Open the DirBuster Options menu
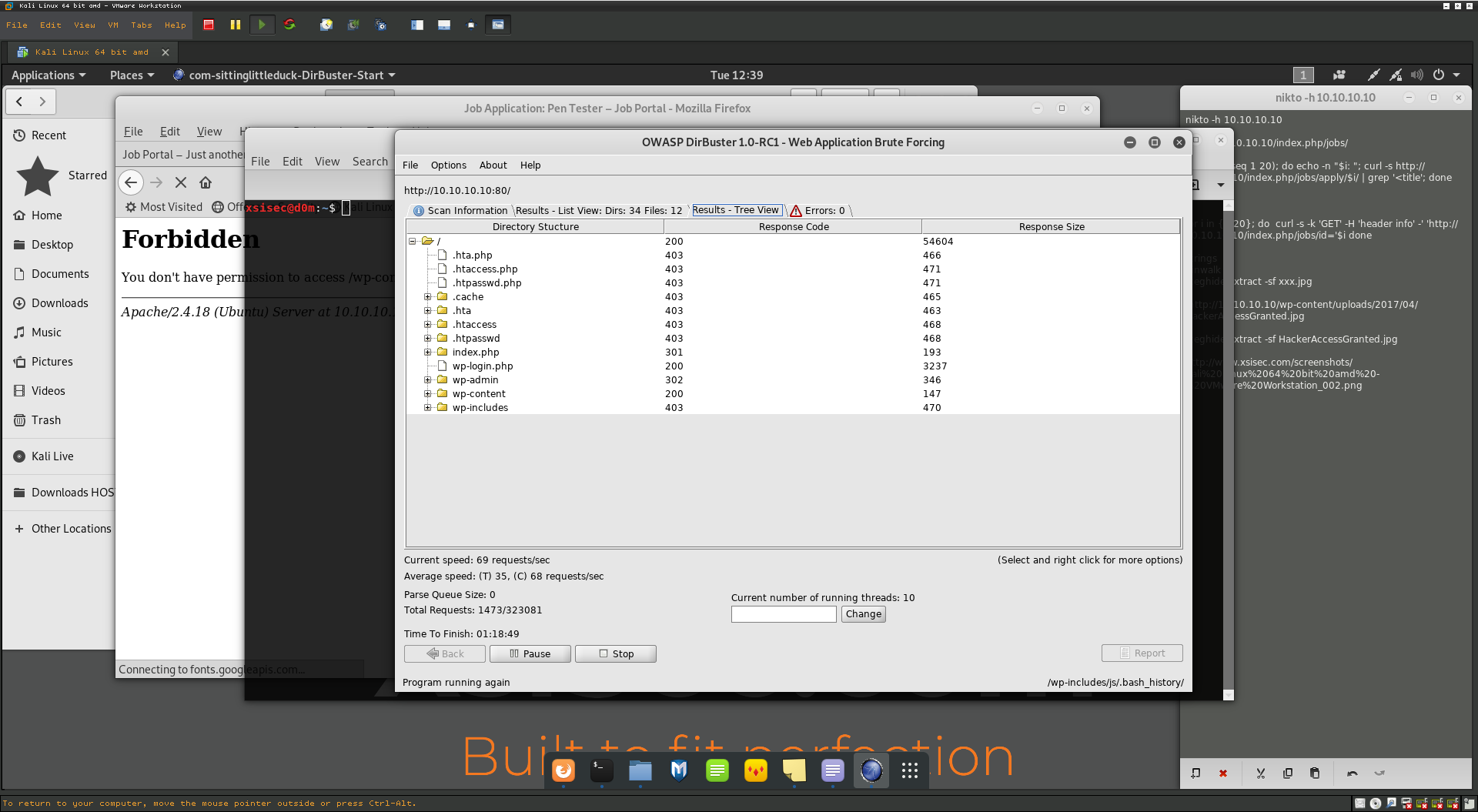Viewport: 1478px width, 812px height. coord(449,165)
